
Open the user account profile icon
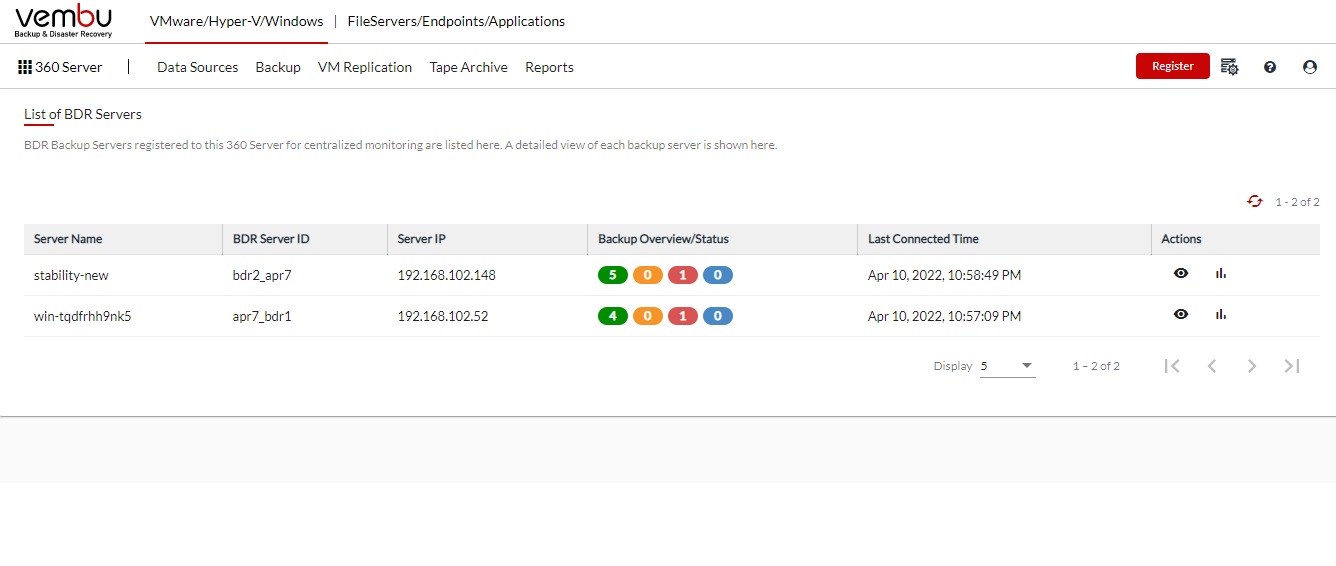point(1310,67)
